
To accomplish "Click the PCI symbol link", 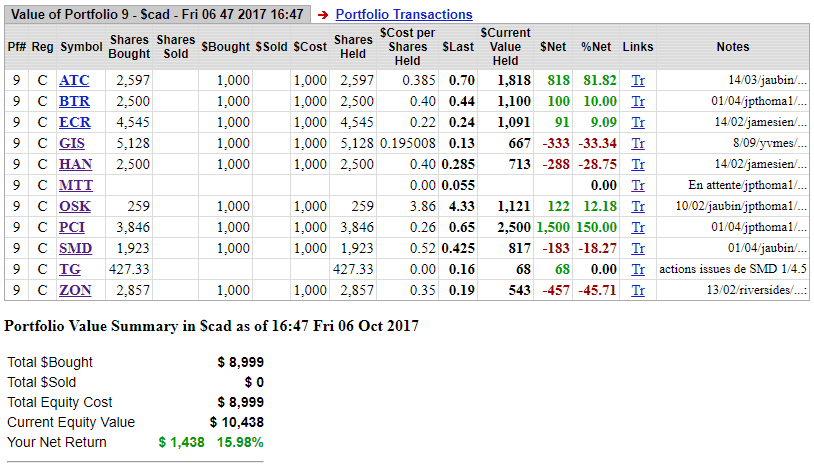I will point(73,227).
